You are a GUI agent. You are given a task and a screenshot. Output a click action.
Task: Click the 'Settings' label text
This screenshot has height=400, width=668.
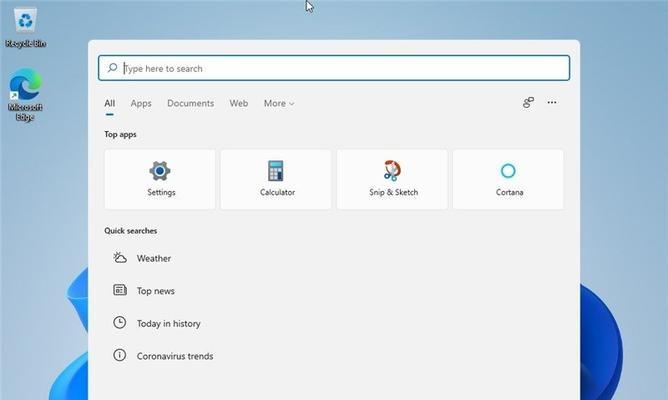[161, 192]
